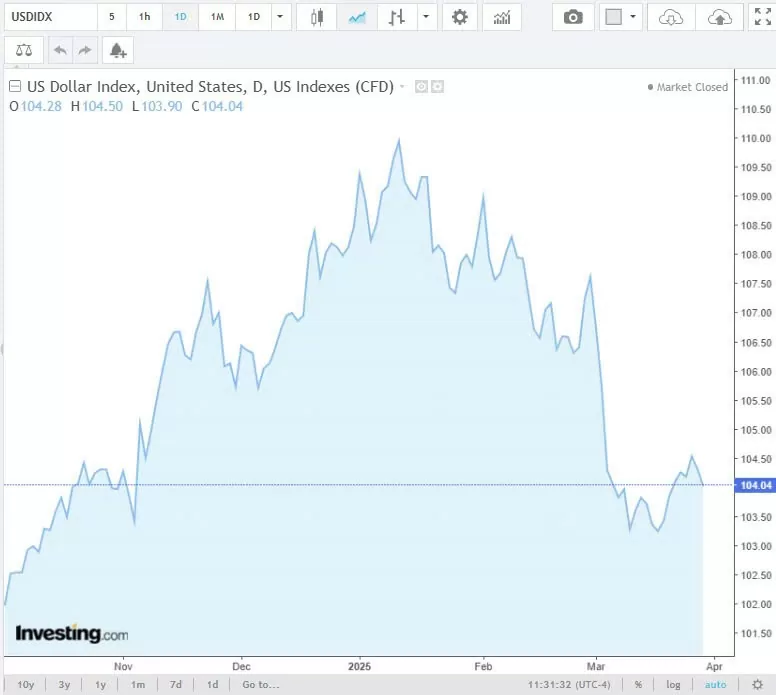Select the 1h interval
The width and height of the screenshot is (776, 695).
(x=145, y=17)
